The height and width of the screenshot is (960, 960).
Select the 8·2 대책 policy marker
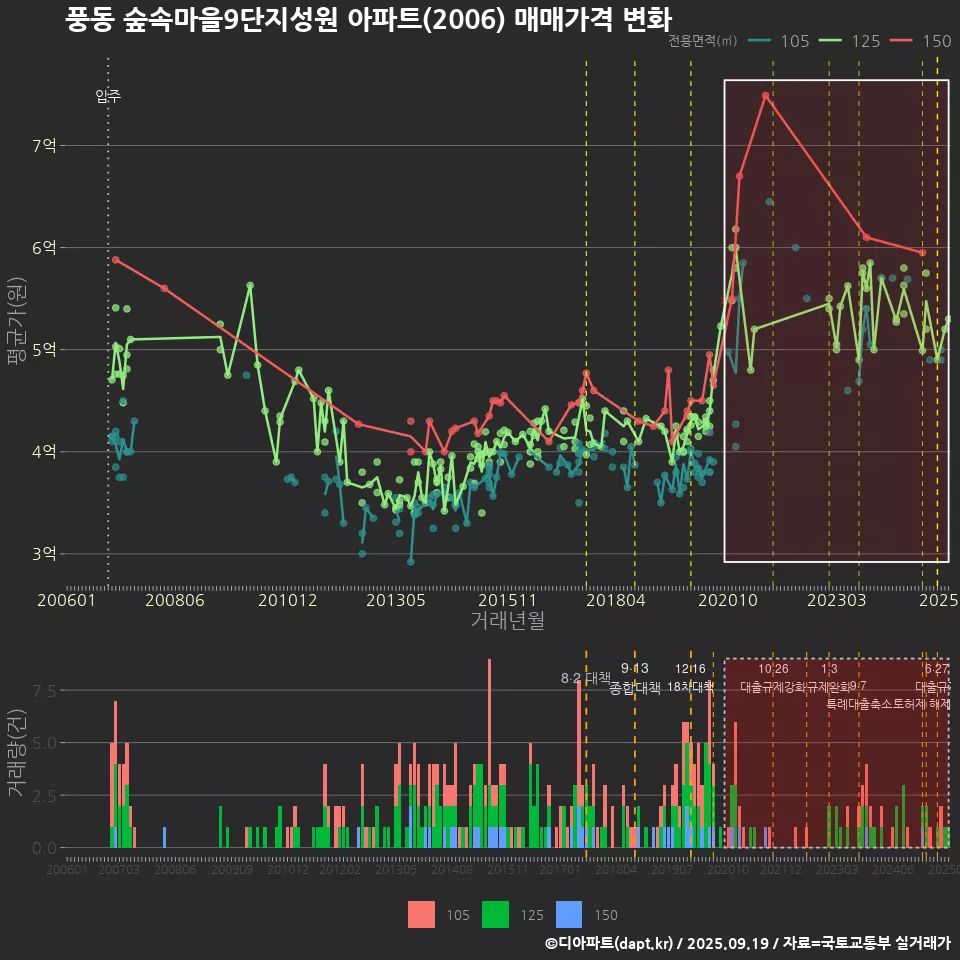click(585, 678)
